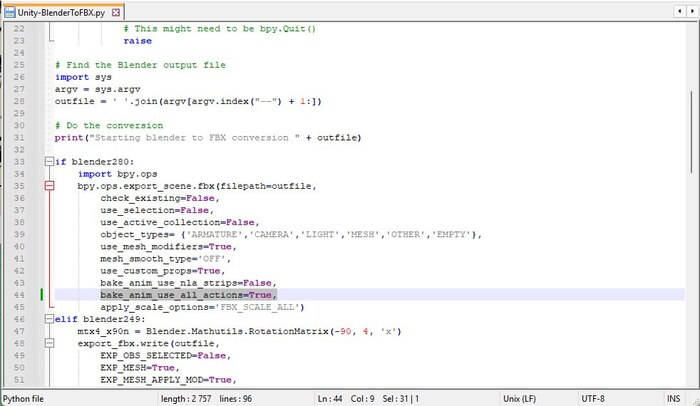
Task: Toggle INS insert mode in status bar
Action: [x=686, y=398]
